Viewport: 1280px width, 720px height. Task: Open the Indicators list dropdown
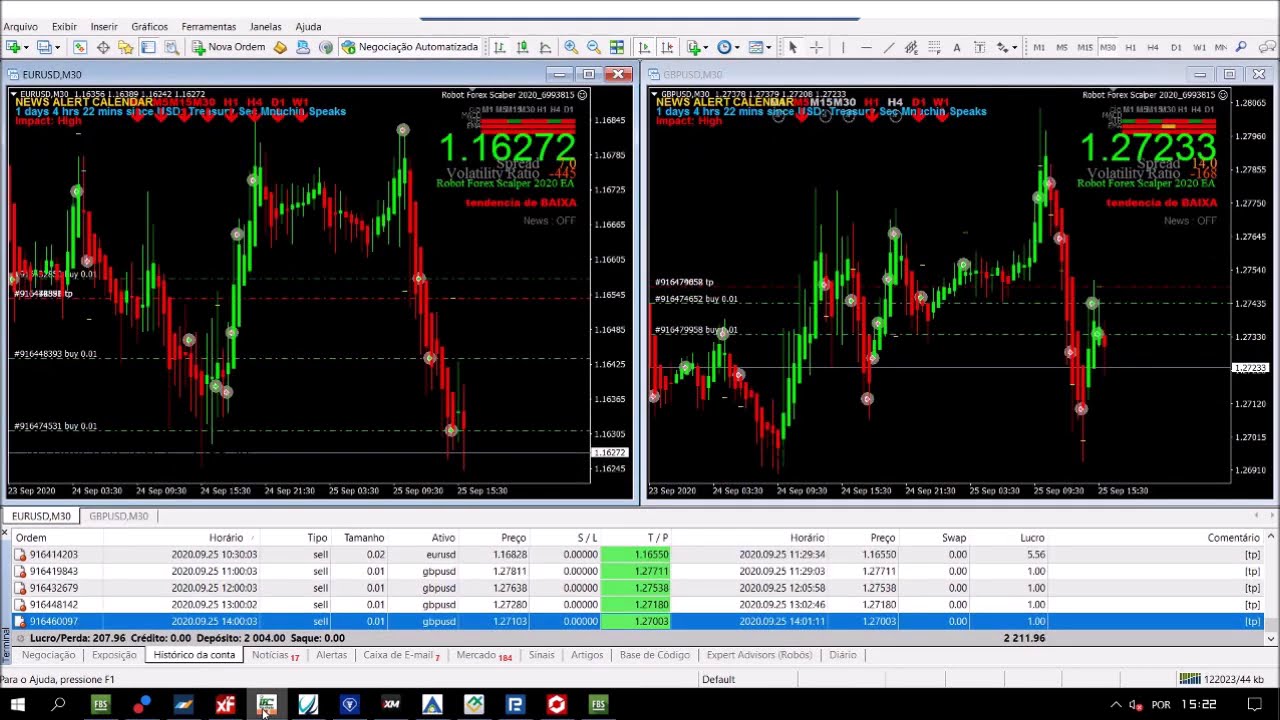click(x=697, y=47)
